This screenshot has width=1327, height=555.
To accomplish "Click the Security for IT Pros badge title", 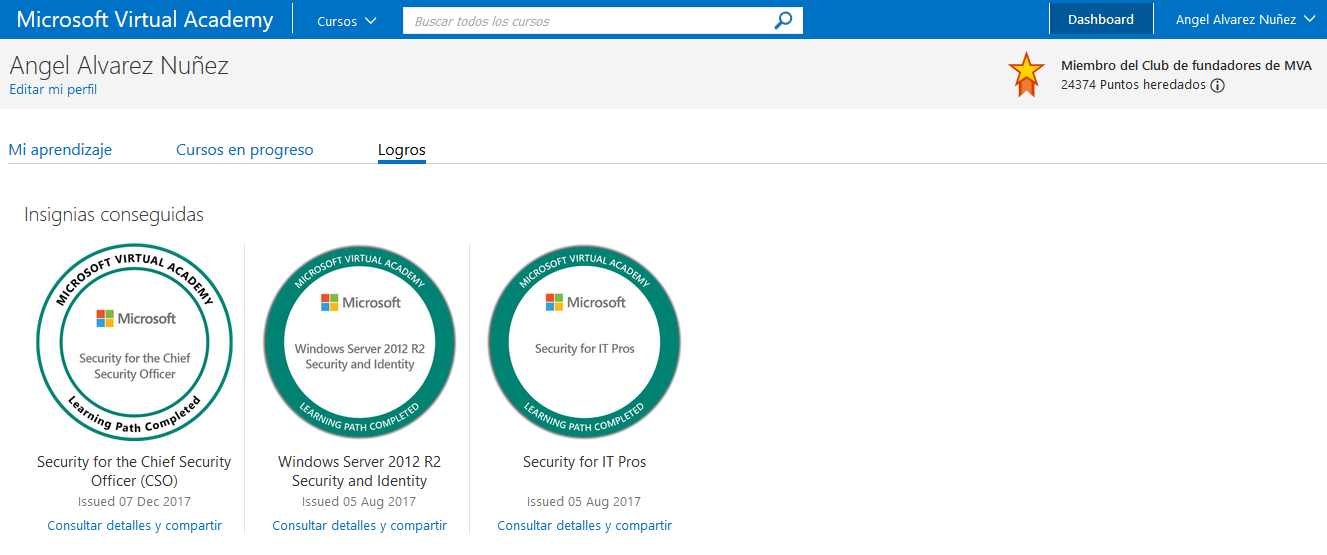I will tap(584, 462).
